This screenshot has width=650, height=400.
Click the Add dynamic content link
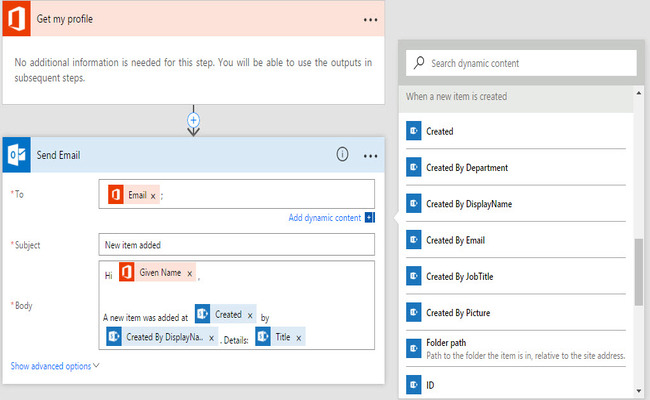coord(325,218)
